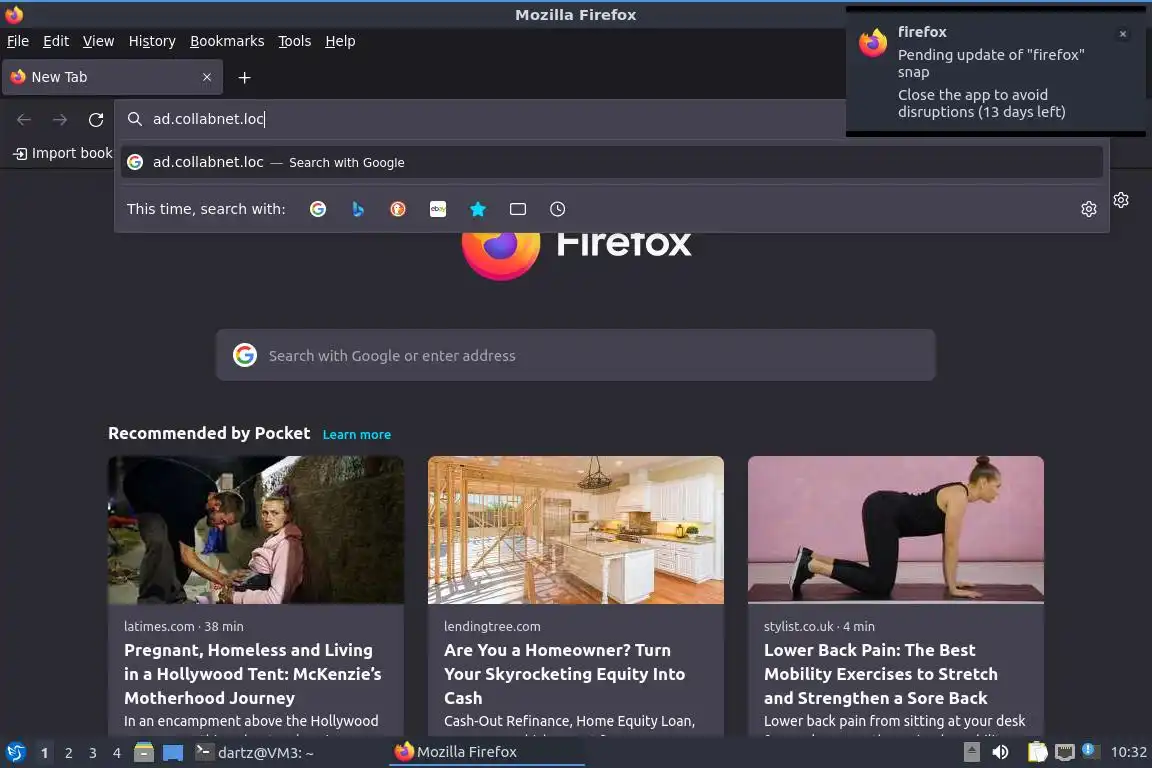This screenshot has width=1152, height=768.
Task: Show desktop using the blue taskbar icon
Action: click(x=173, y=753)
